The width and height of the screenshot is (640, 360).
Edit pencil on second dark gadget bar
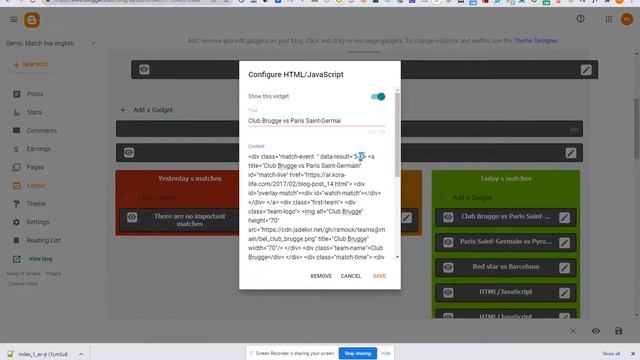tap(571, 153)
